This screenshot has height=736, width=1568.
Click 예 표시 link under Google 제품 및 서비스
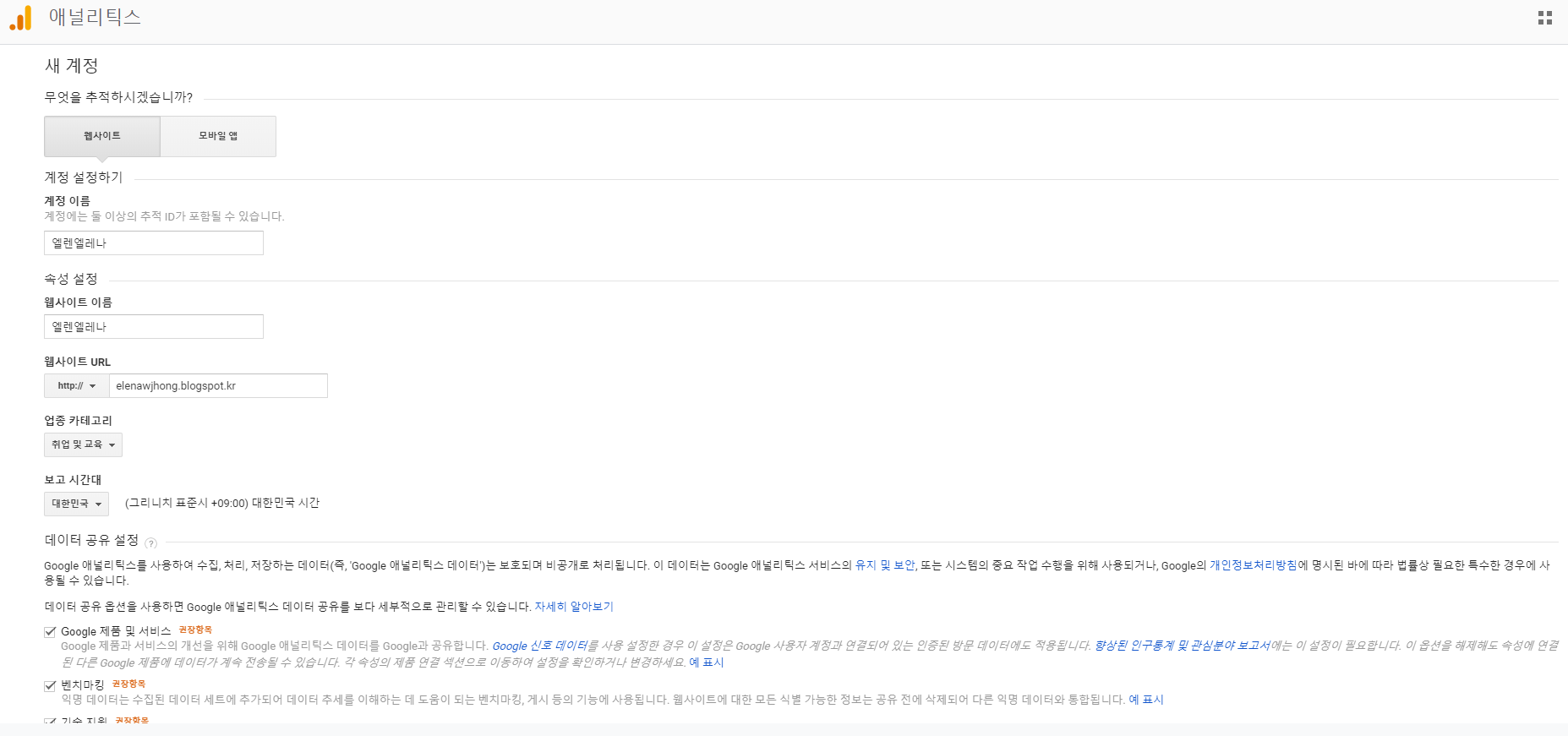pos(707,662)
